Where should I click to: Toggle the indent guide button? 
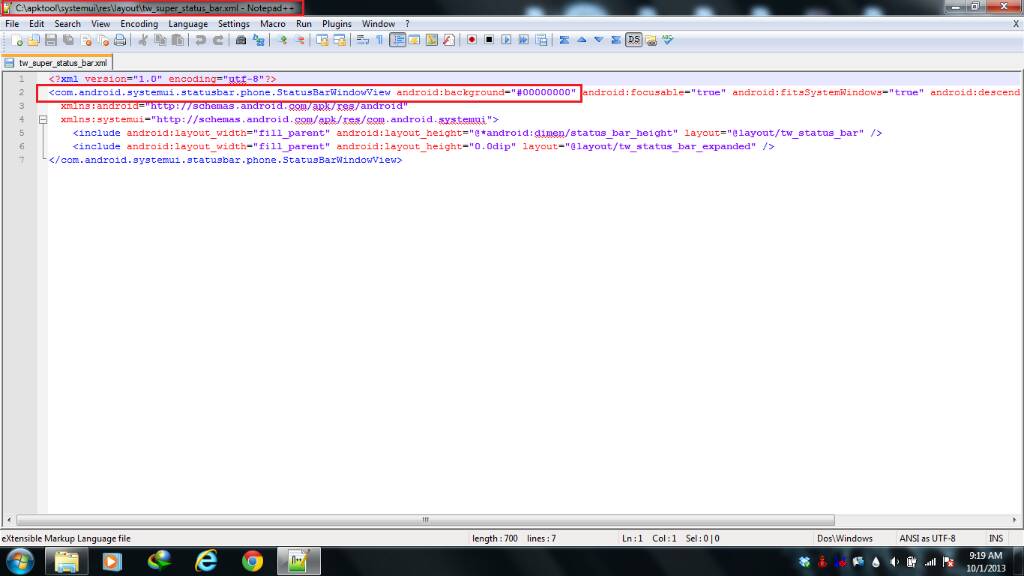397,40
